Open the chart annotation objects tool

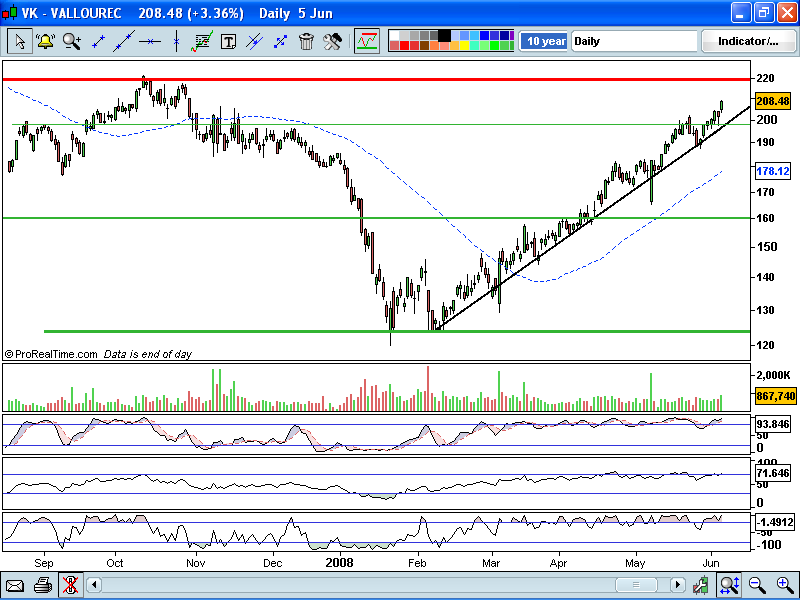(202, 41)
